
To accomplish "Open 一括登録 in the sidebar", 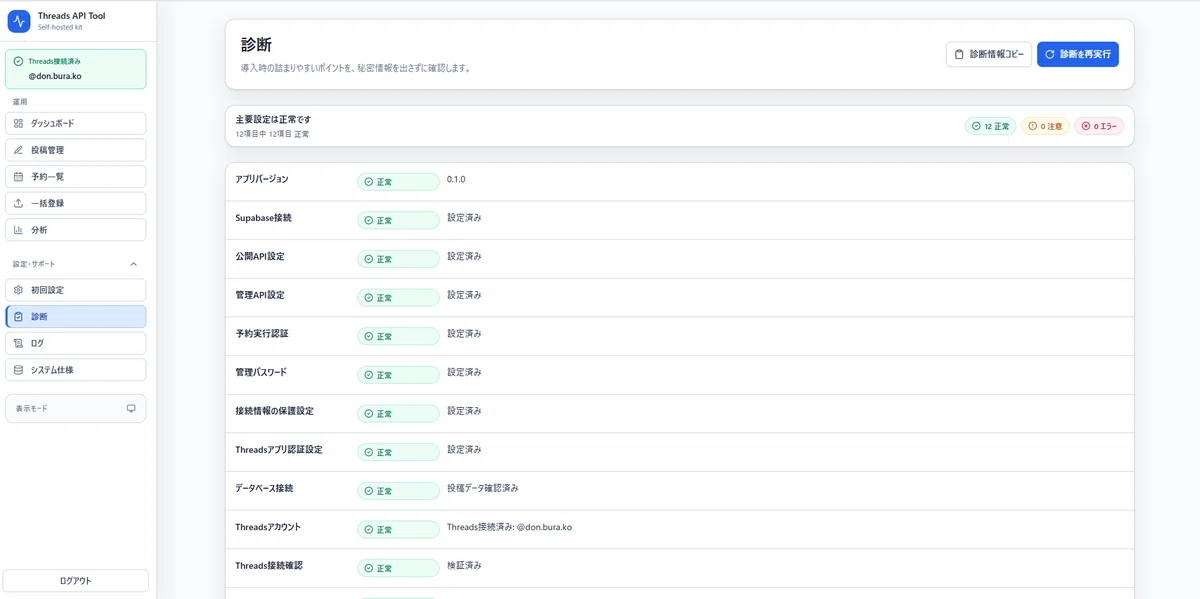I will click(76, 203).
